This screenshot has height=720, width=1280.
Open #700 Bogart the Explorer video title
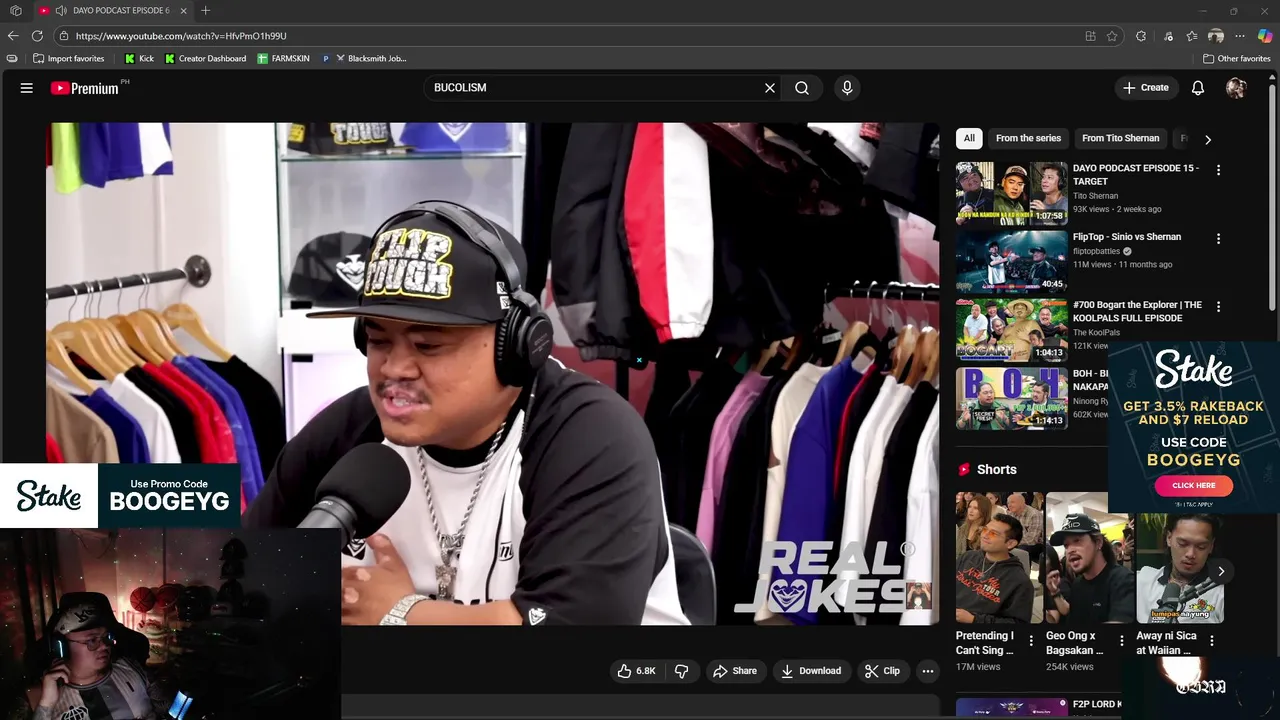click(x=1137, y=311)
